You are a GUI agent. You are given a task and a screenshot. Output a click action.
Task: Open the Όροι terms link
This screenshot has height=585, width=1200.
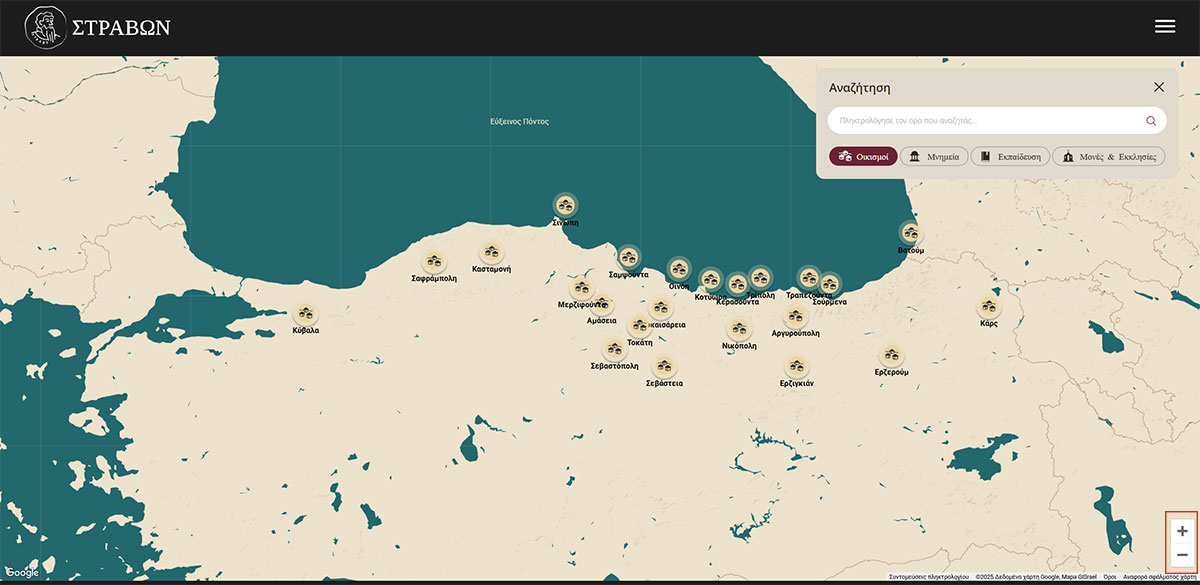1109,577
